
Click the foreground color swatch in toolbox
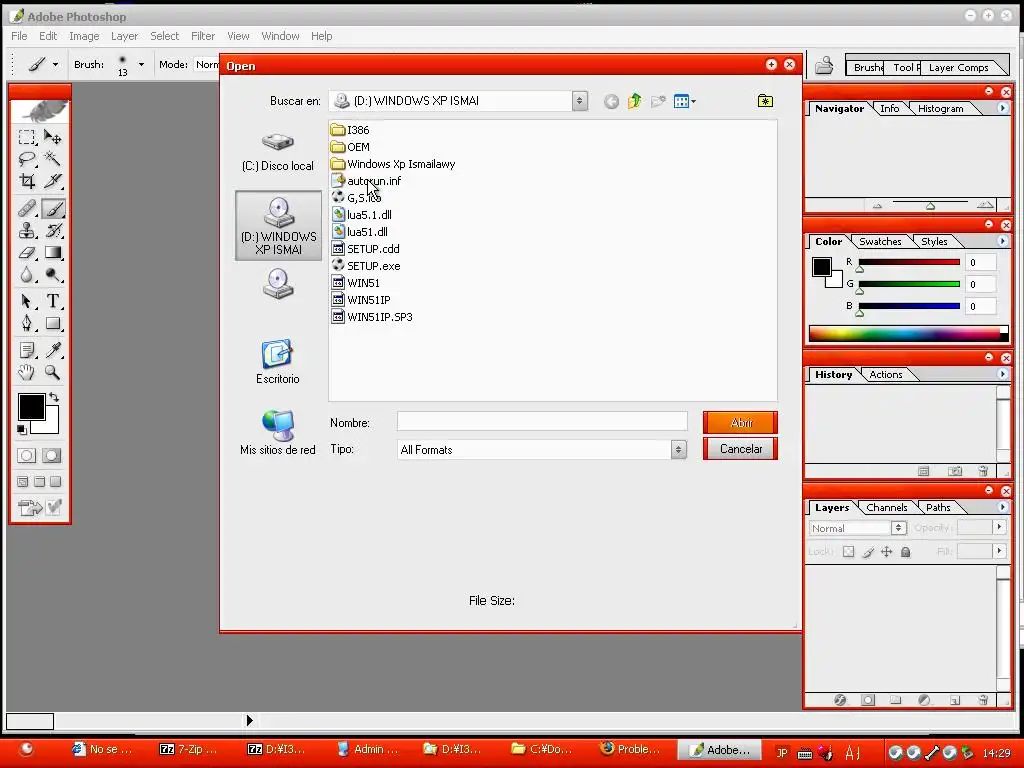point(31,407)
